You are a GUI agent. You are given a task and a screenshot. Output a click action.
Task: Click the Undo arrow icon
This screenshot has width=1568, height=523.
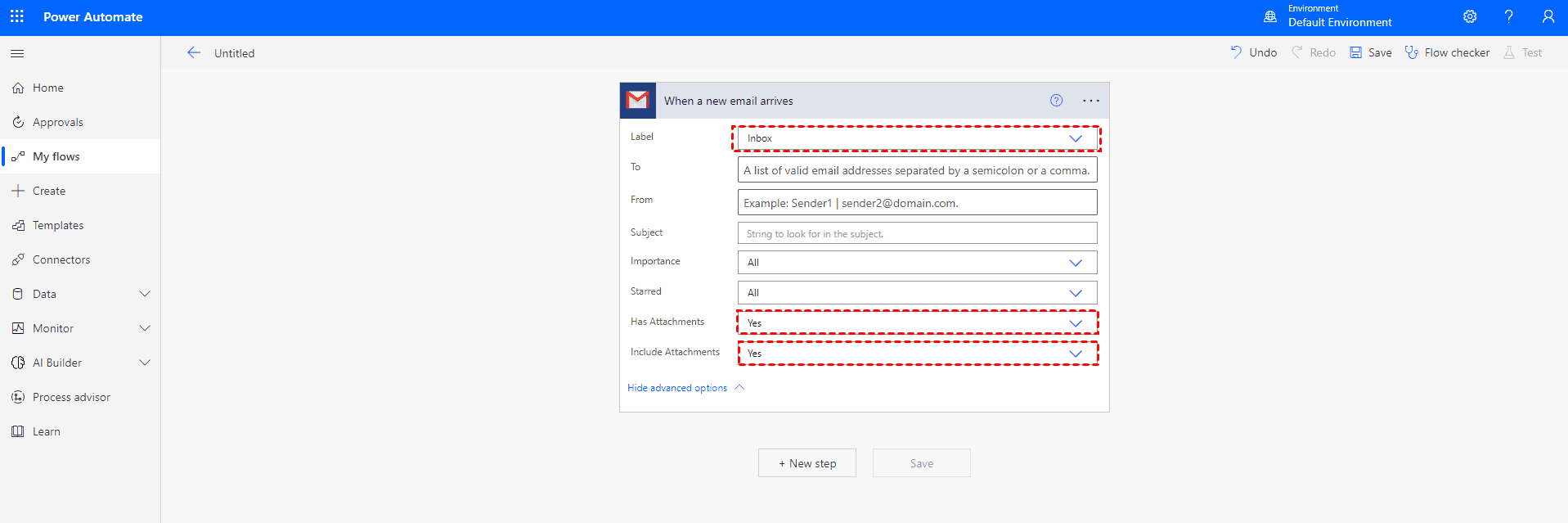point(1236,52)
